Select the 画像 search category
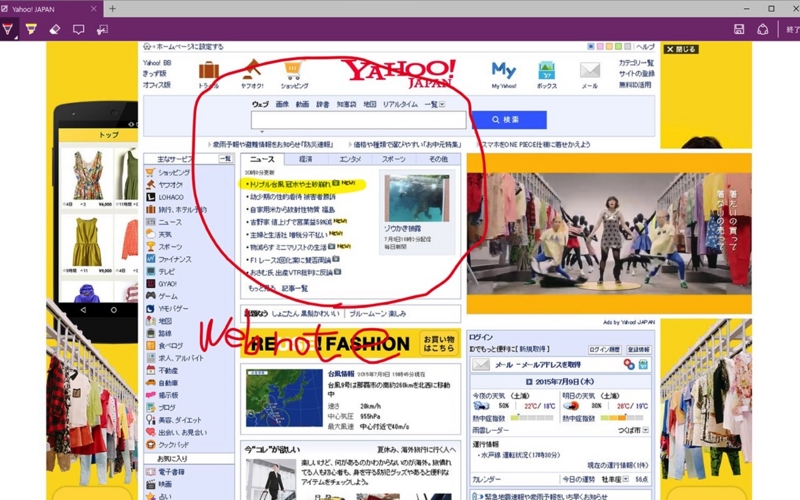The image size is (800, 500). pyautogui.click(x=282, y=104)
